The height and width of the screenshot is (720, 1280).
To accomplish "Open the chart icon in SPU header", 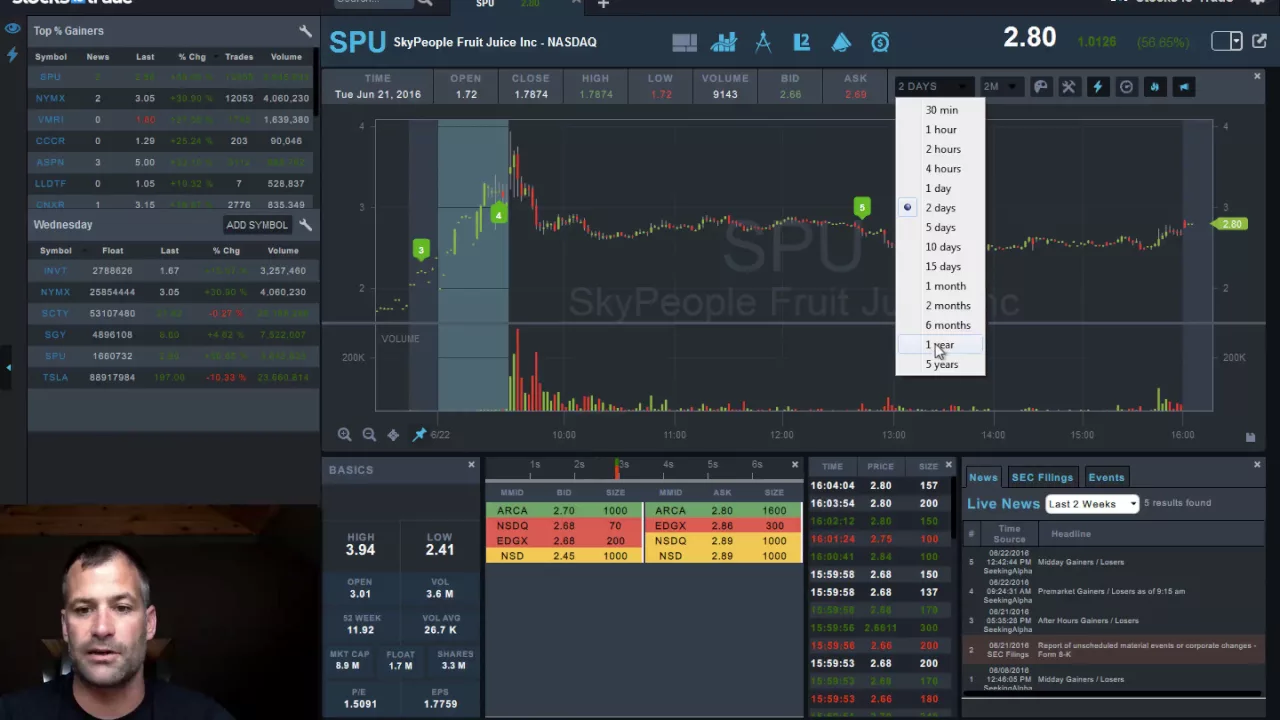I will 723,42.
